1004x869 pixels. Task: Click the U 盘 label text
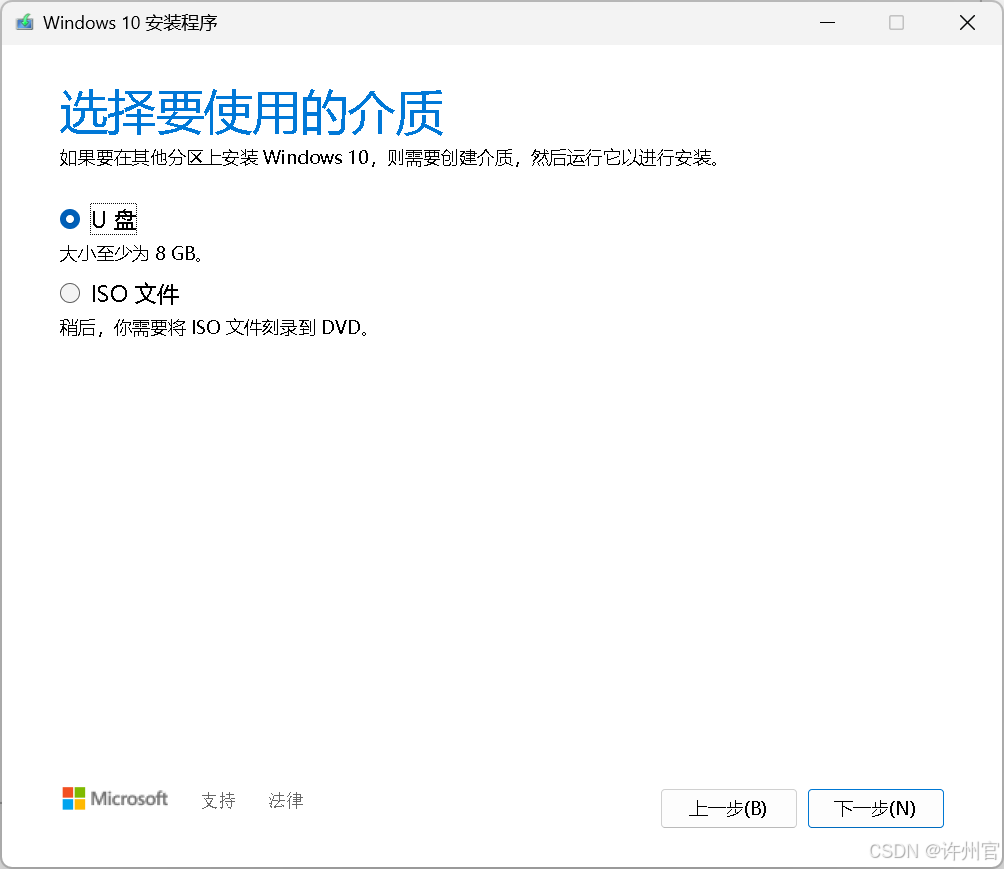[113, 220]
